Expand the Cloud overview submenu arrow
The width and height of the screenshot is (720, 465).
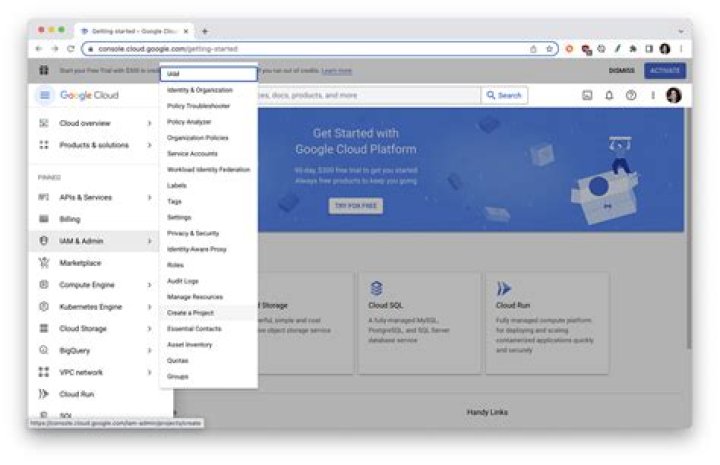[x=149, y=123]
